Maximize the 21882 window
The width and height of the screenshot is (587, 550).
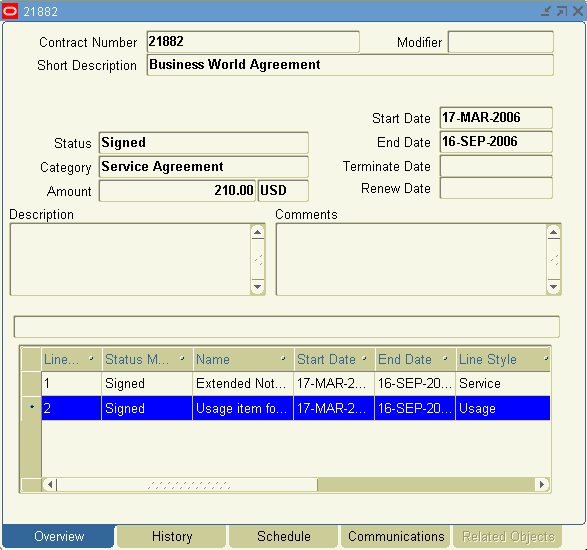pos(562,11)
